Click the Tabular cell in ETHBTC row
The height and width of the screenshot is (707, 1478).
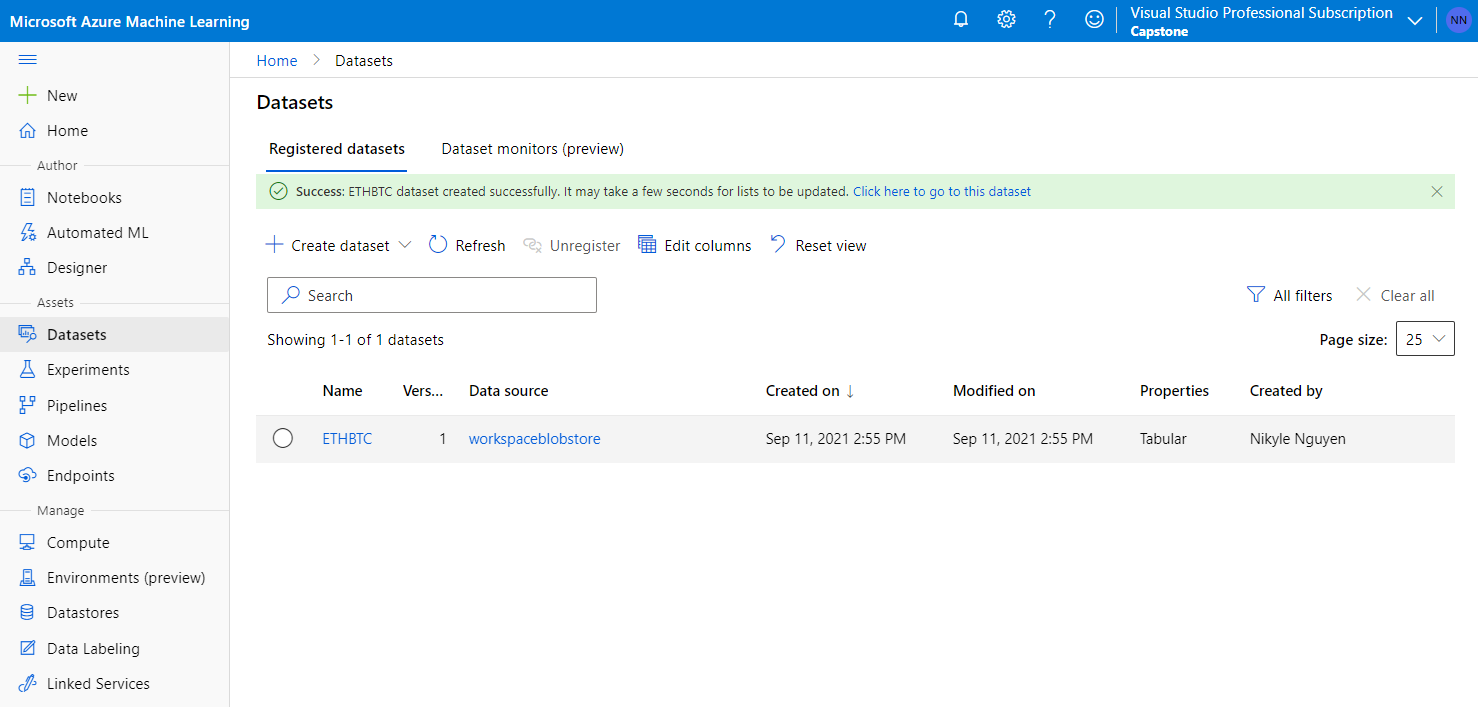pyautogui.click(x=1163, y=439)
